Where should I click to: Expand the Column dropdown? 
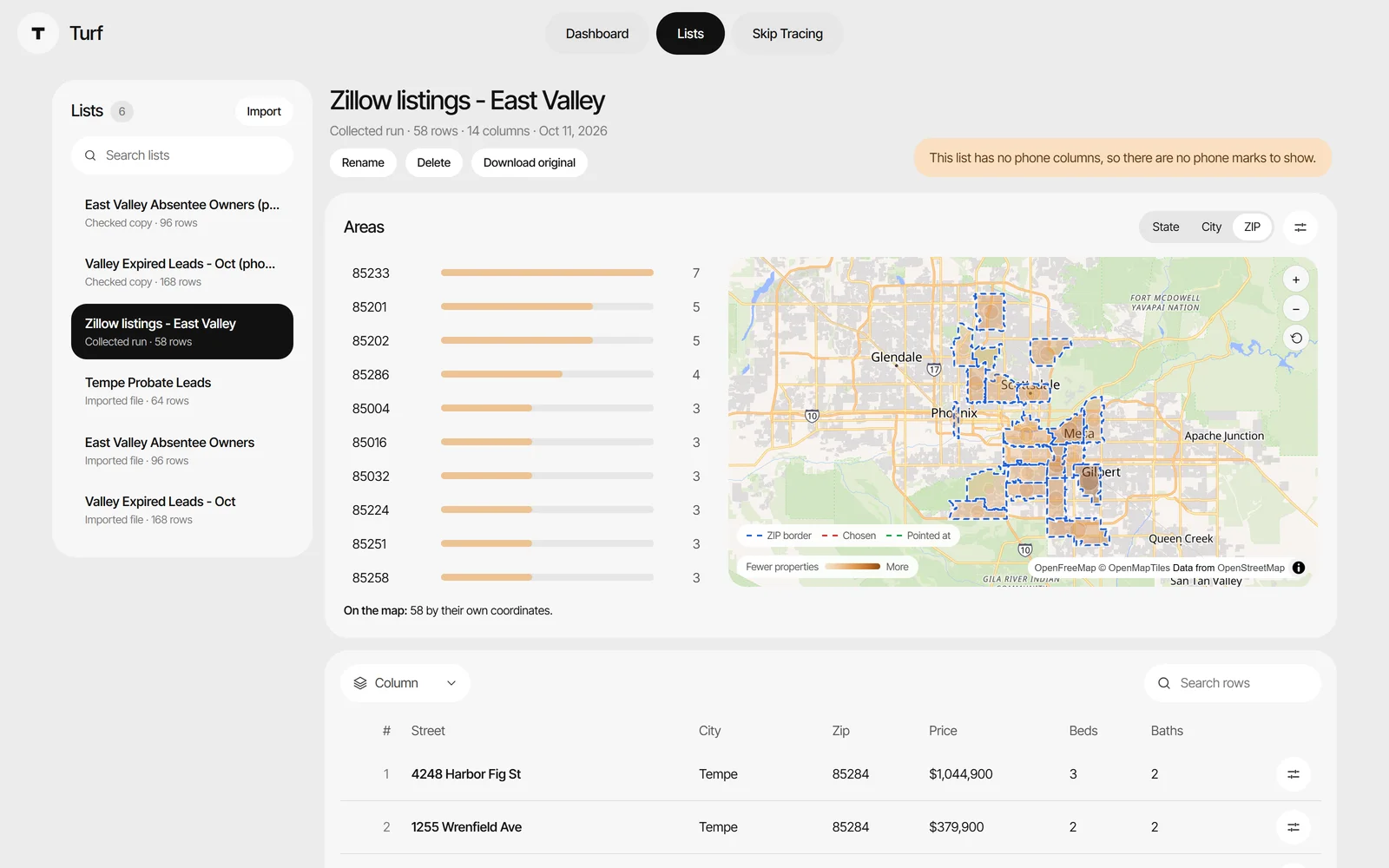[405, 683]
